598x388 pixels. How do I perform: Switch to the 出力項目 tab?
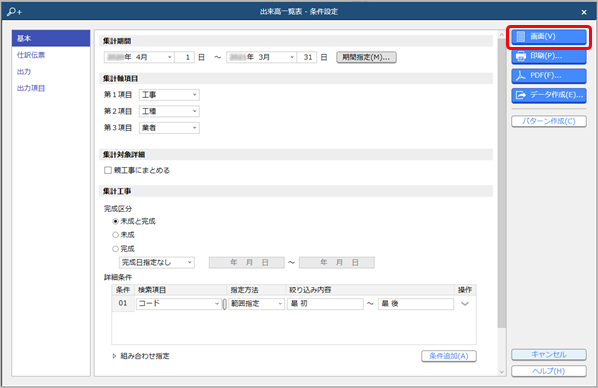pos(31,88)
